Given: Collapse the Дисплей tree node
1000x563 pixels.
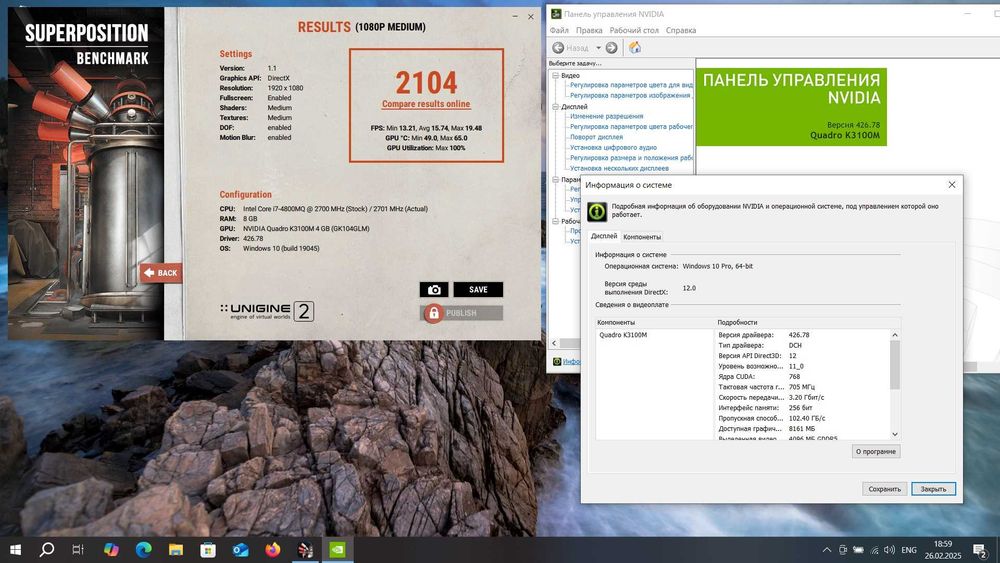Looking at the screenshot, I should pos(555,106).
